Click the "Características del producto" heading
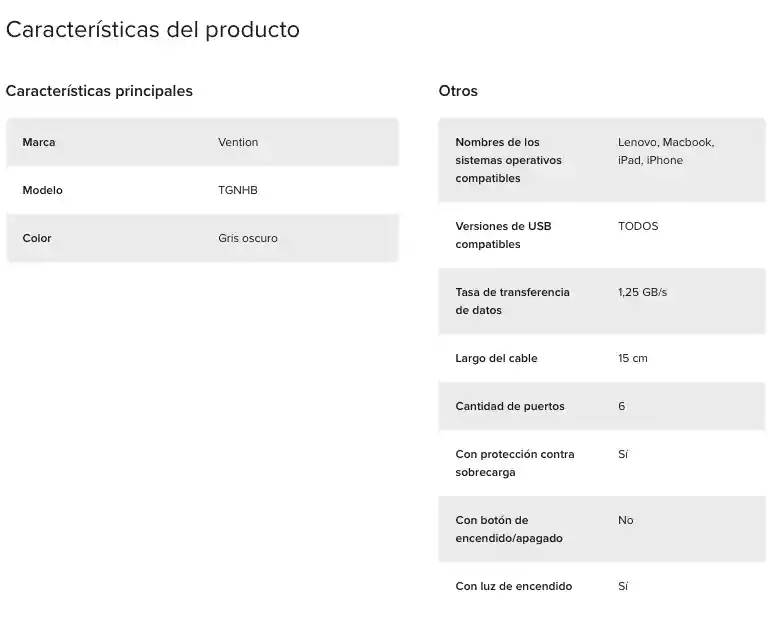This screenshot has height=627, width=774. click(x=153, y=30)
